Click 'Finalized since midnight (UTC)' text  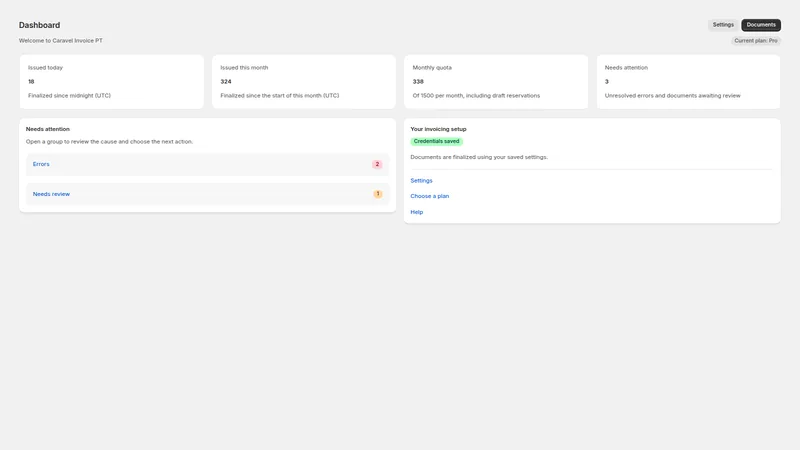(x=69, y=95)
